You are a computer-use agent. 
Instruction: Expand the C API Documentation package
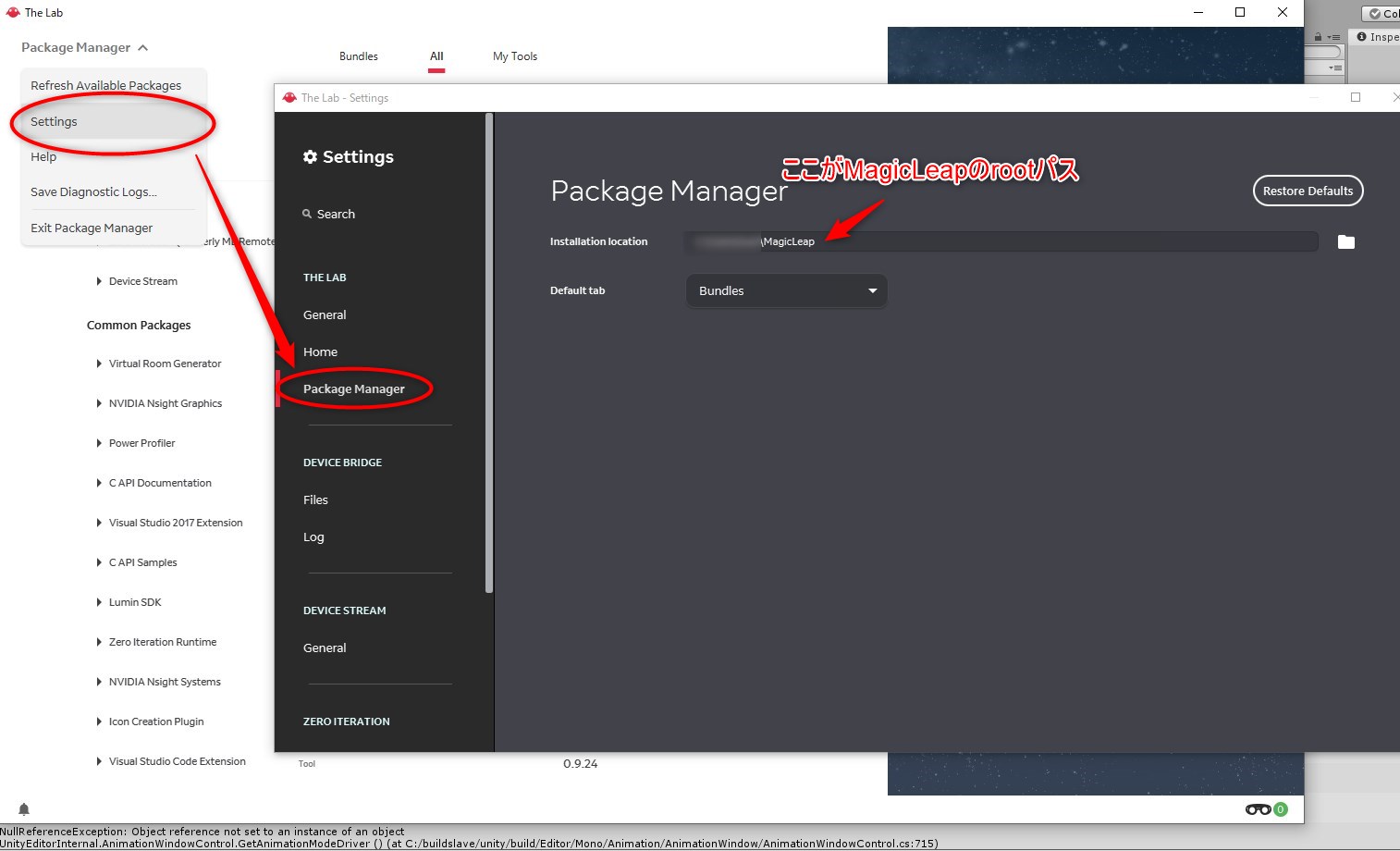tap(99, 483)
